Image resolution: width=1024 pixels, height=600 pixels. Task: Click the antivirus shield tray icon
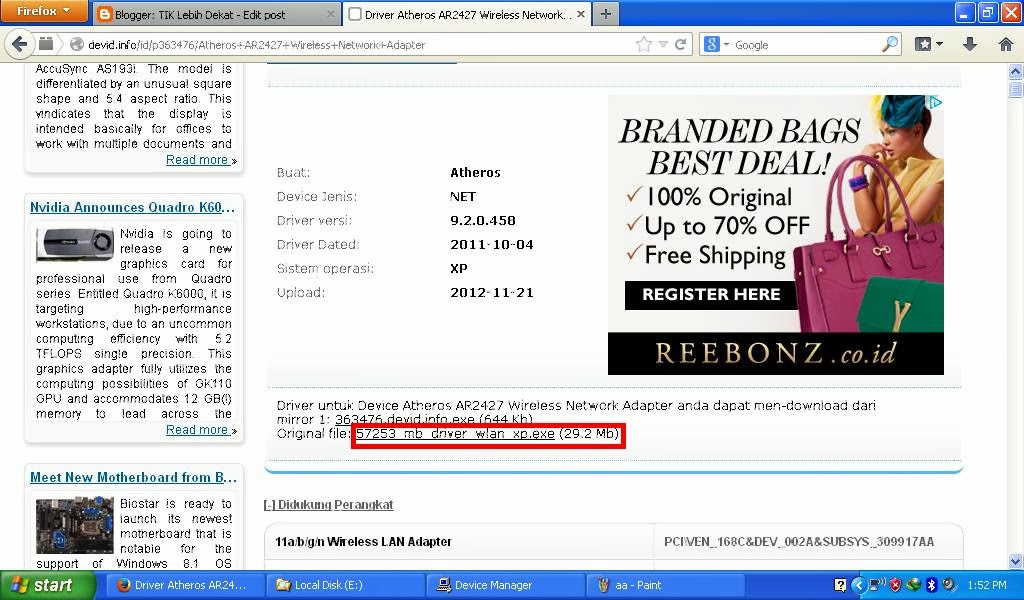[x=893, y=583]
